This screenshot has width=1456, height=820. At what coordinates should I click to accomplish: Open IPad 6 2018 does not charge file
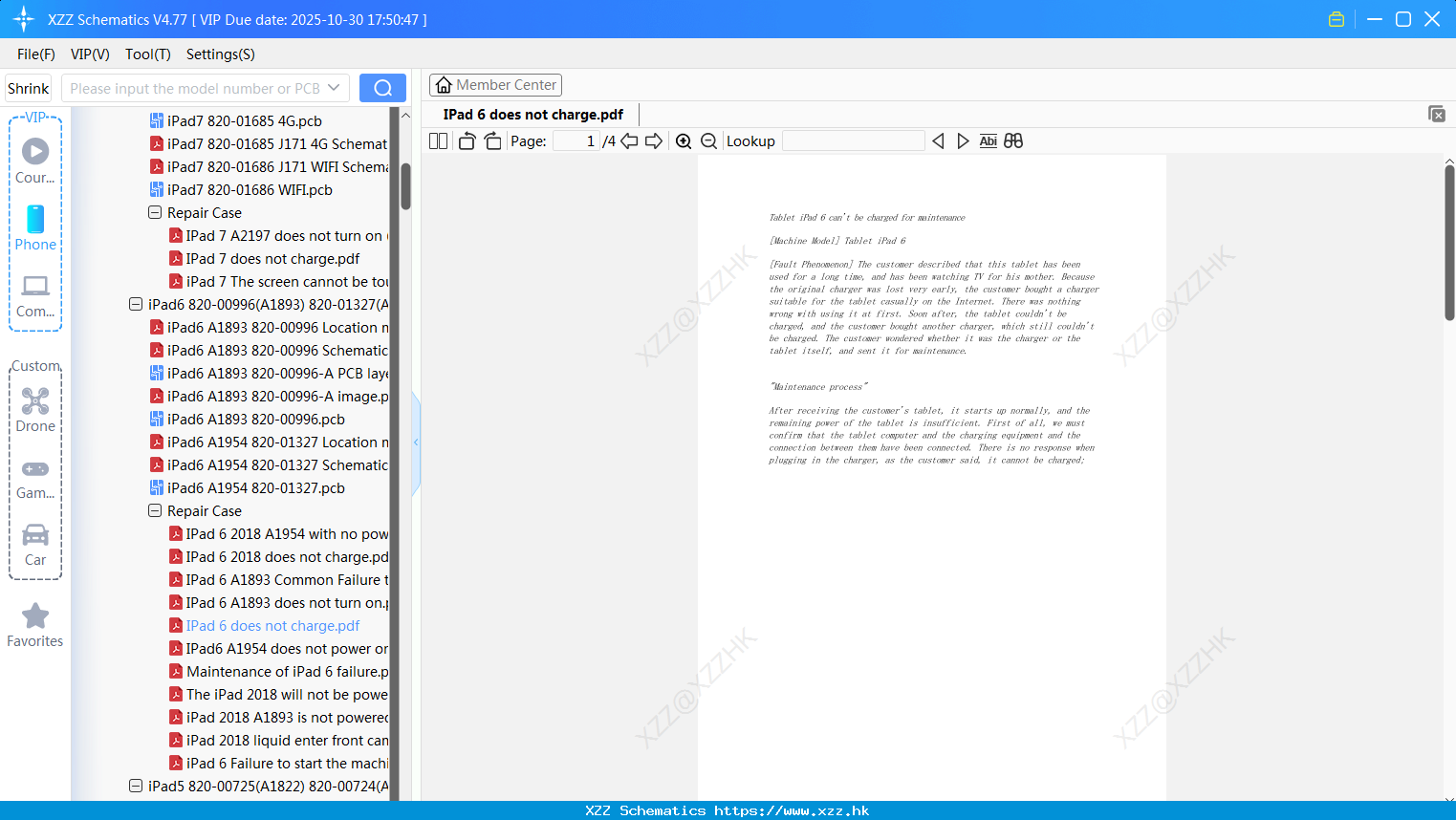pos(278,557)
